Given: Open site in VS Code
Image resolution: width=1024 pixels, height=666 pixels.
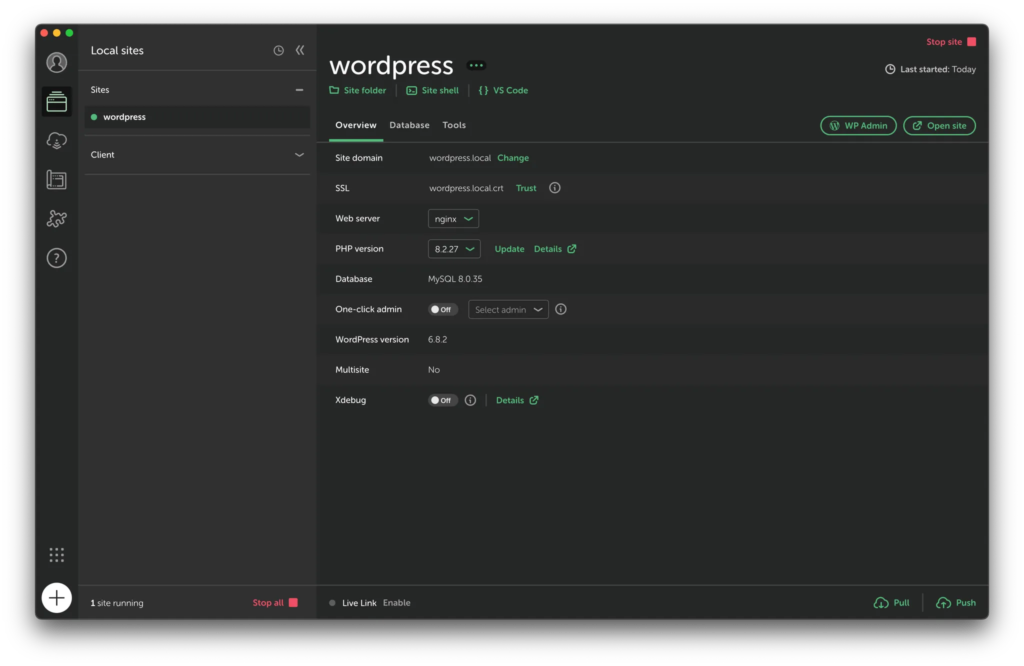Looking at the screenshot, I should pyautogui.click(x=503, y=91).
